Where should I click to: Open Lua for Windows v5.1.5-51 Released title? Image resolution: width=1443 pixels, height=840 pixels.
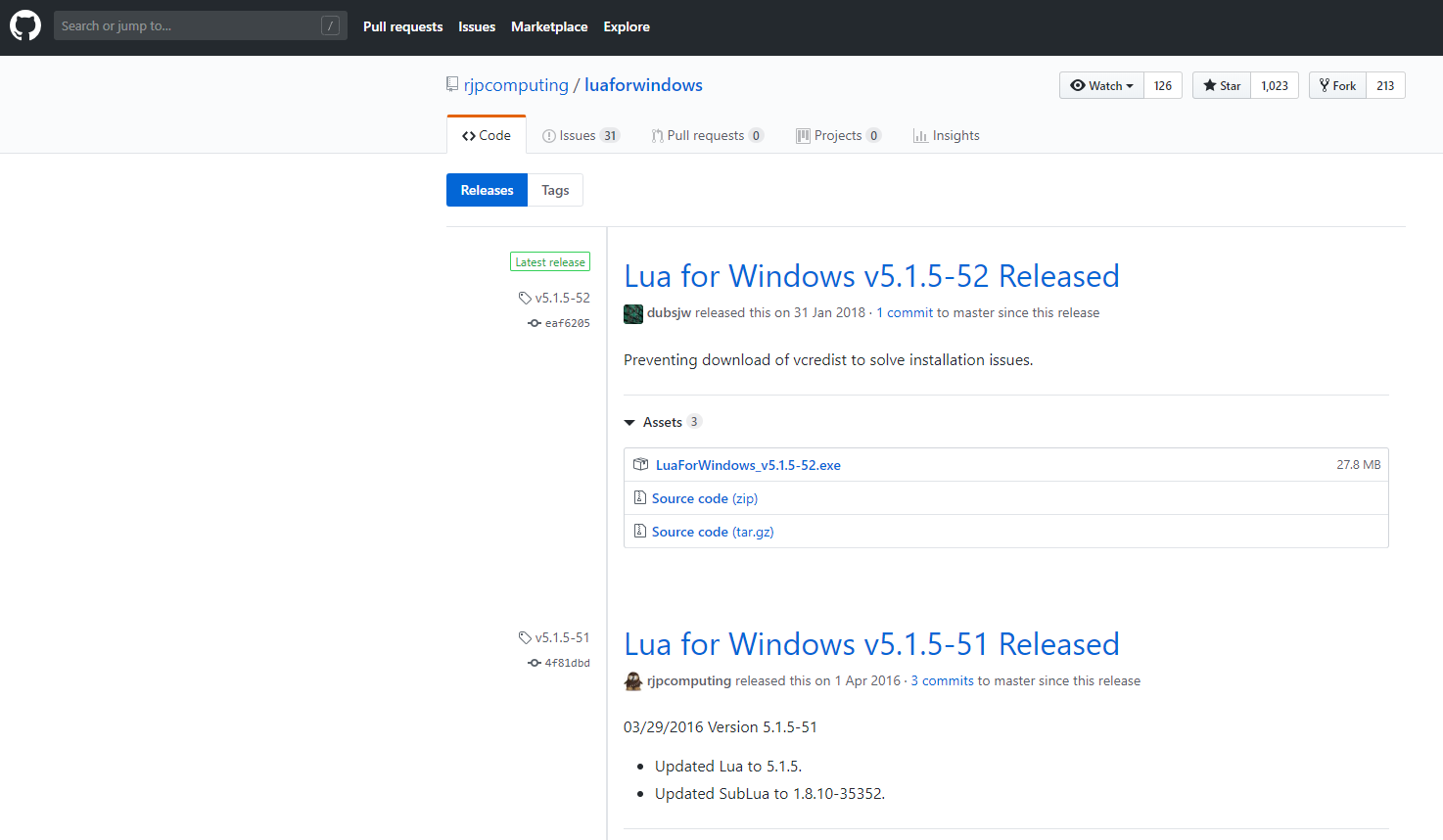pos(871,644)
